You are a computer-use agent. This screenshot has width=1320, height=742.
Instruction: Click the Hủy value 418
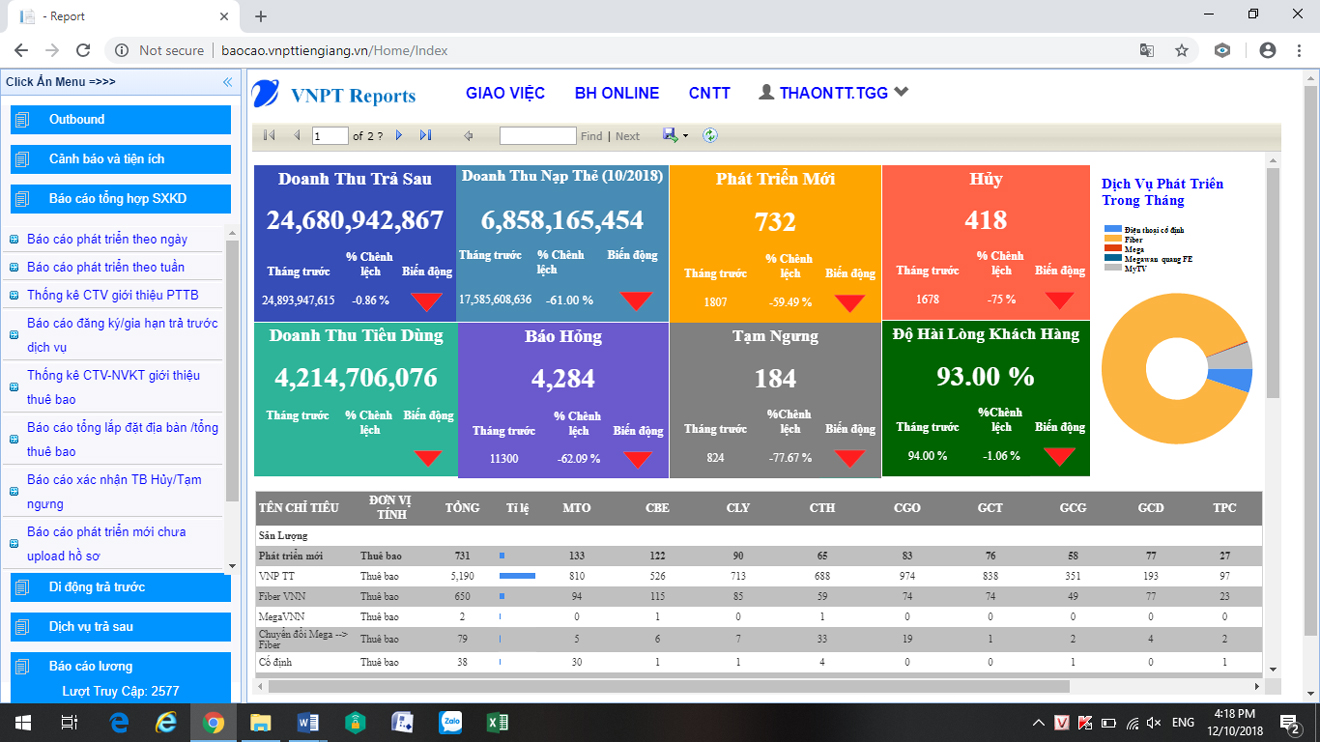pyautogui.click(x=986, y=220)
